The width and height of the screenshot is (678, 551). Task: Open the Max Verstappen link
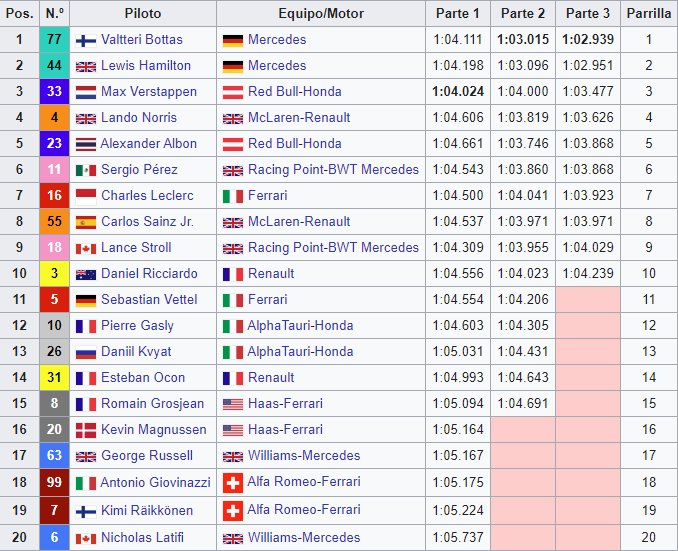tap(149, 91)
